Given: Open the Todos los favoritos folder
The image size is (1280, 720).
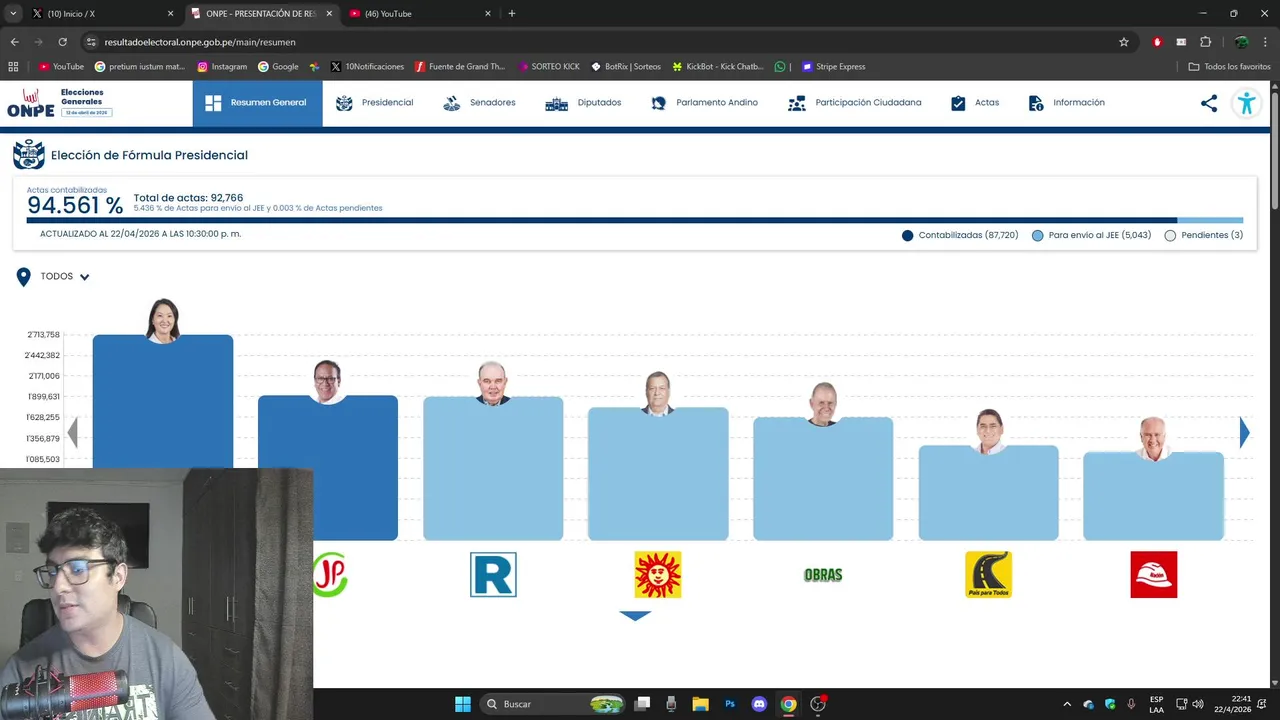Looking at the screenshot, I should (x=1229, y=67).
